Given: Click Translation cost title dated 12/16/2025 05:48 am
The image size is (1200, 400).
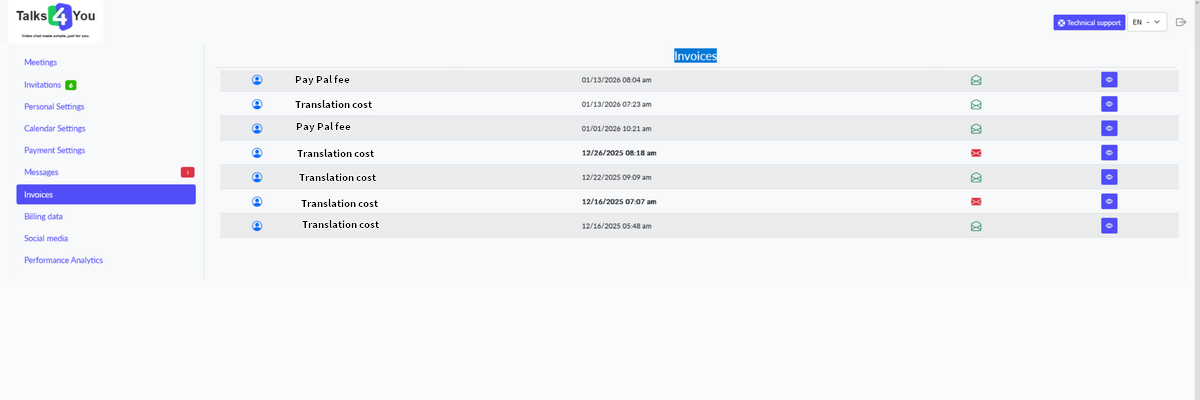Looking at the screenshot, I should point(340,225).
